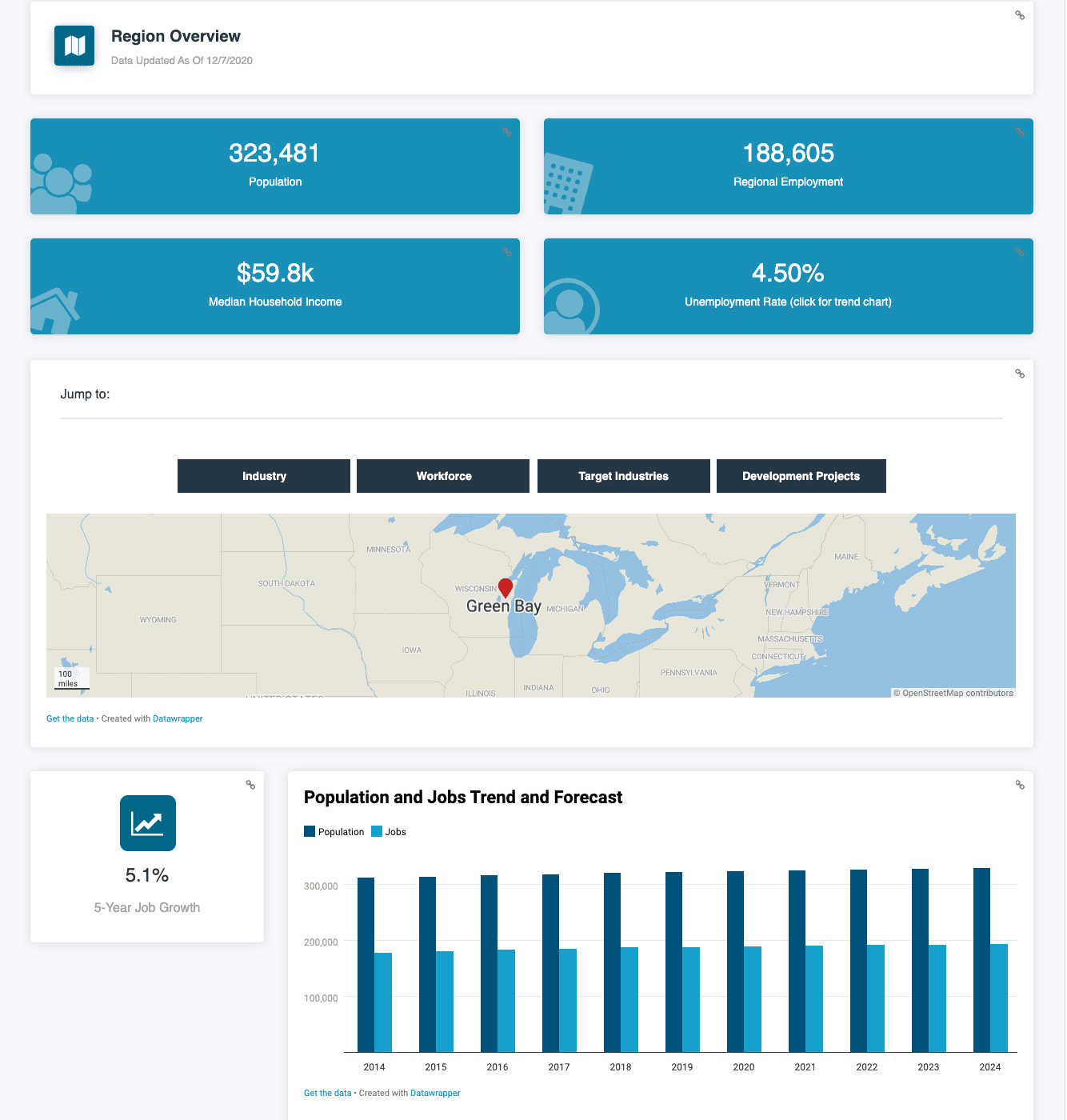
Task: Click the Population legend color swatch
Action: (310, 831)
